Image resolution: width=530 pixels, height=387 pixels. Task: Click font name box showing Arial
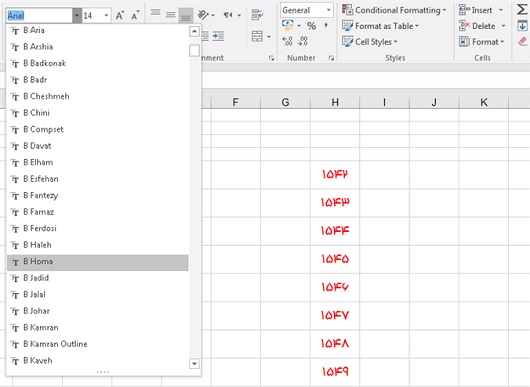[x=39, y=16]
